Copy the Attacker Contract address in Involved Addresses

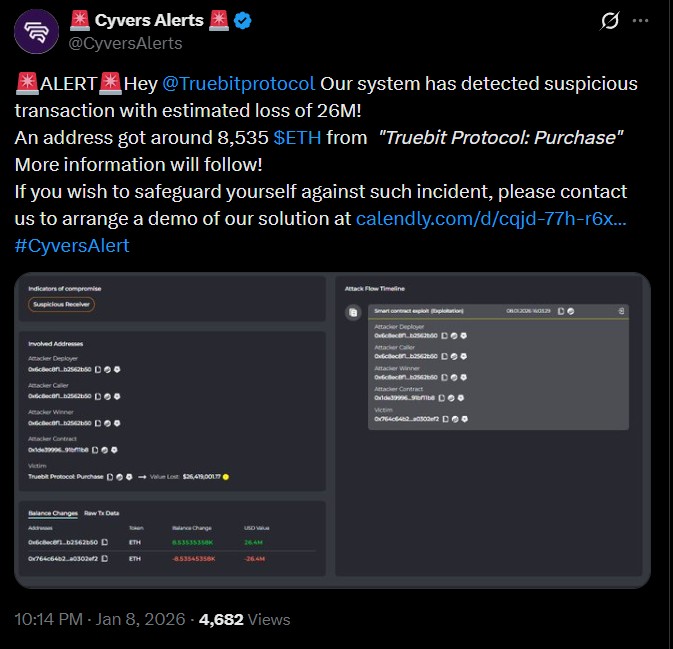point(96,449)
